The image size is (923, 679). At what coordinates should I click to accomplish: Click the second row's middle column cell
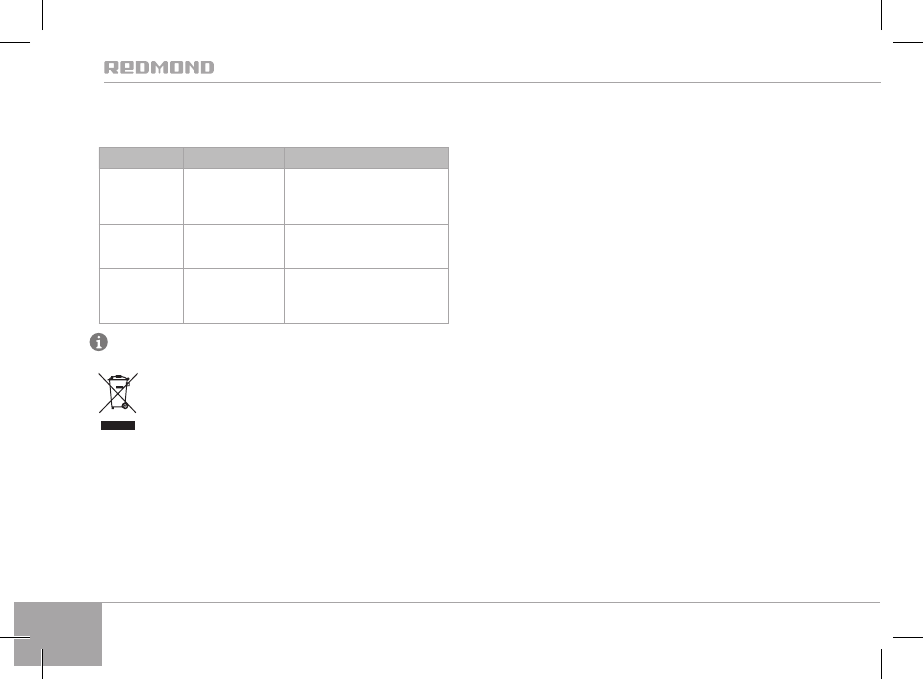[x=234, y=246]
